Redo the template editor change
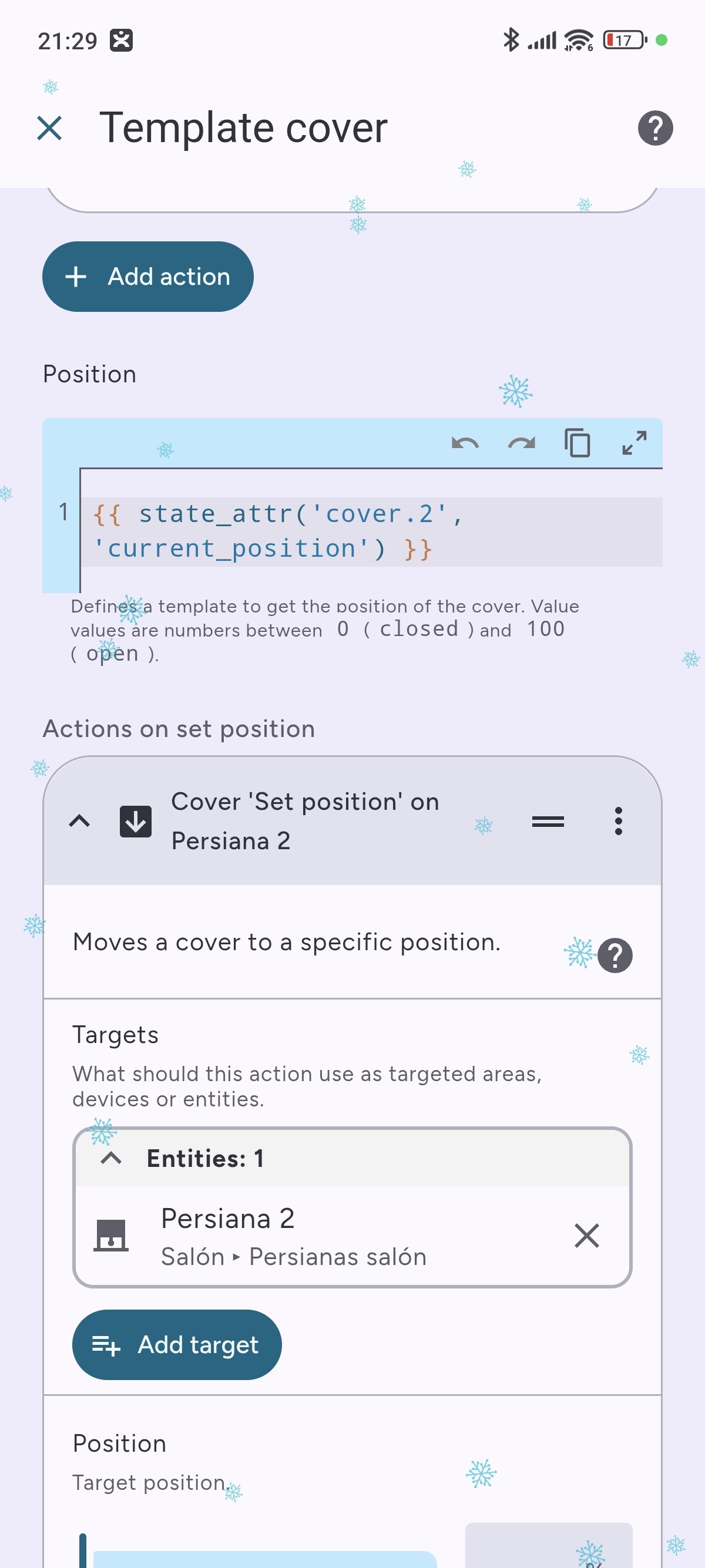 (521, 443)
